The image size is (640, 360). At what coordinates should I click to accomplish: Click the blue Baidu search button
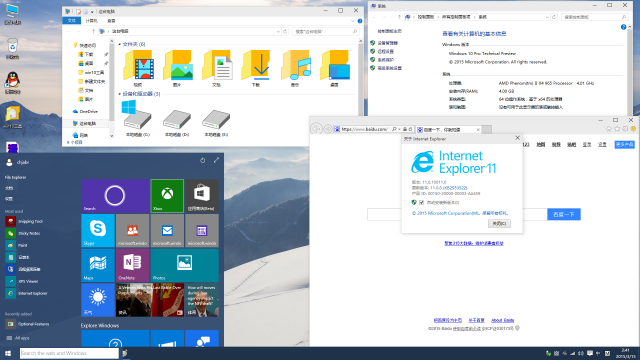click(564, 214)
